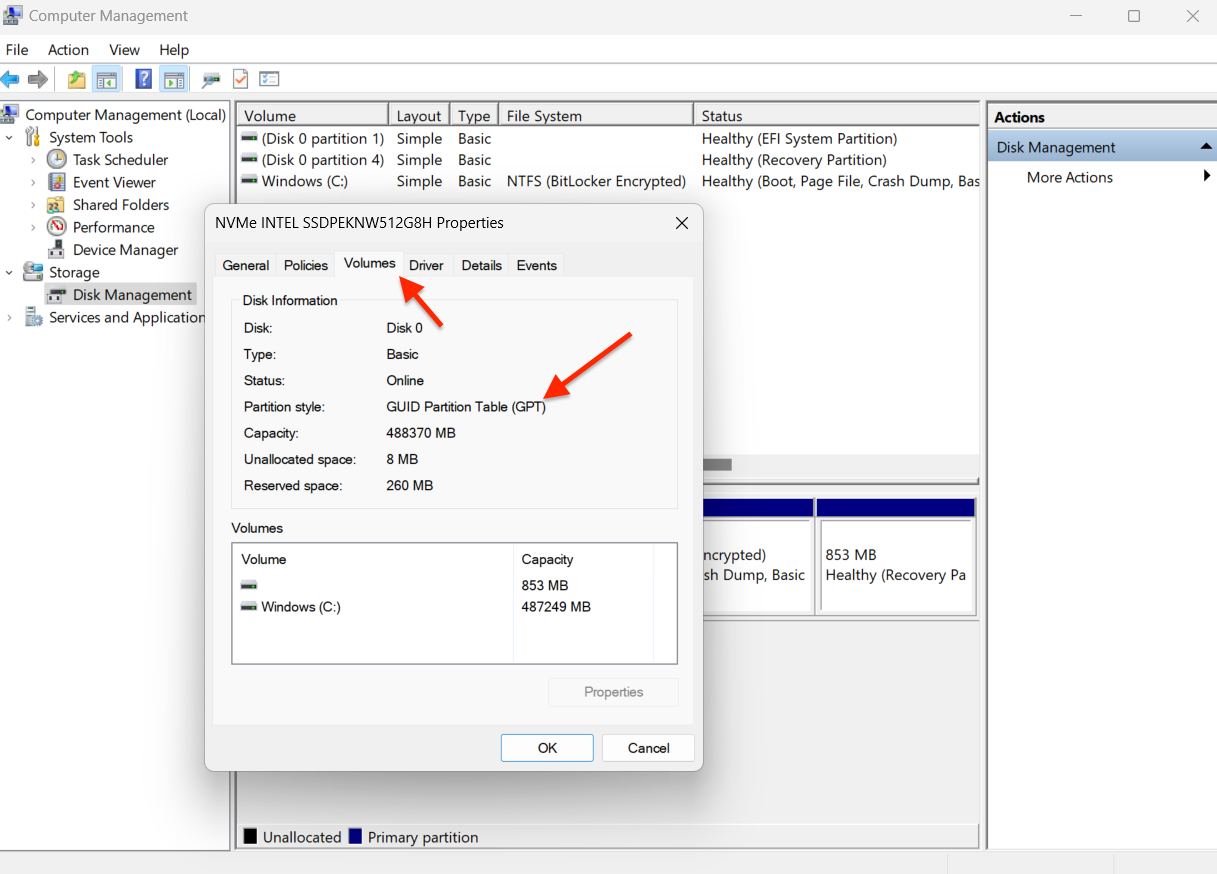Image resolution: width=1217 pixels, height=874 pixels.
Task: Select the Disk Management sidebar icon
Action: tap(57, 294)
